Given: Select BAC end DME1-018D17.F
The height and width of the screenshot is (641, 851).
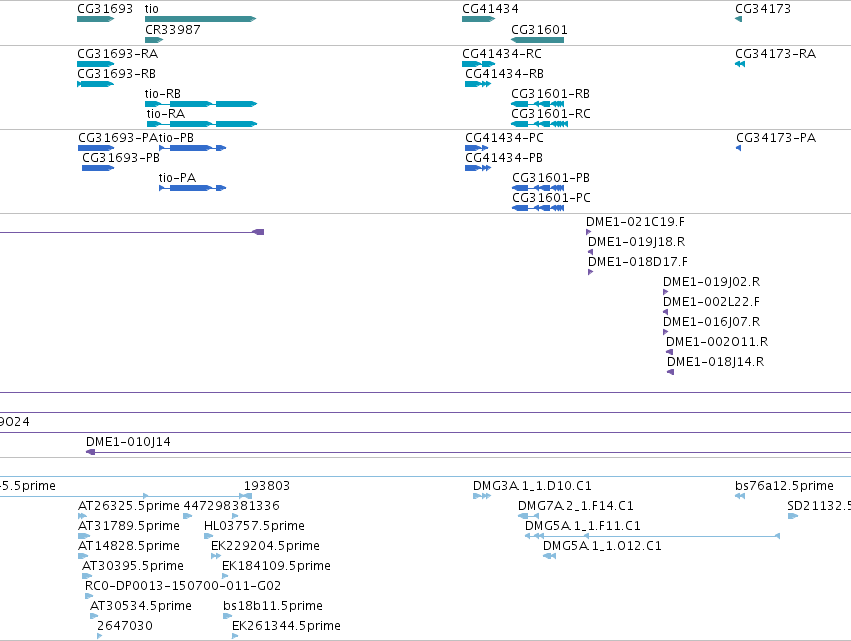Looking at the screenshot, I should pos(638,262).
